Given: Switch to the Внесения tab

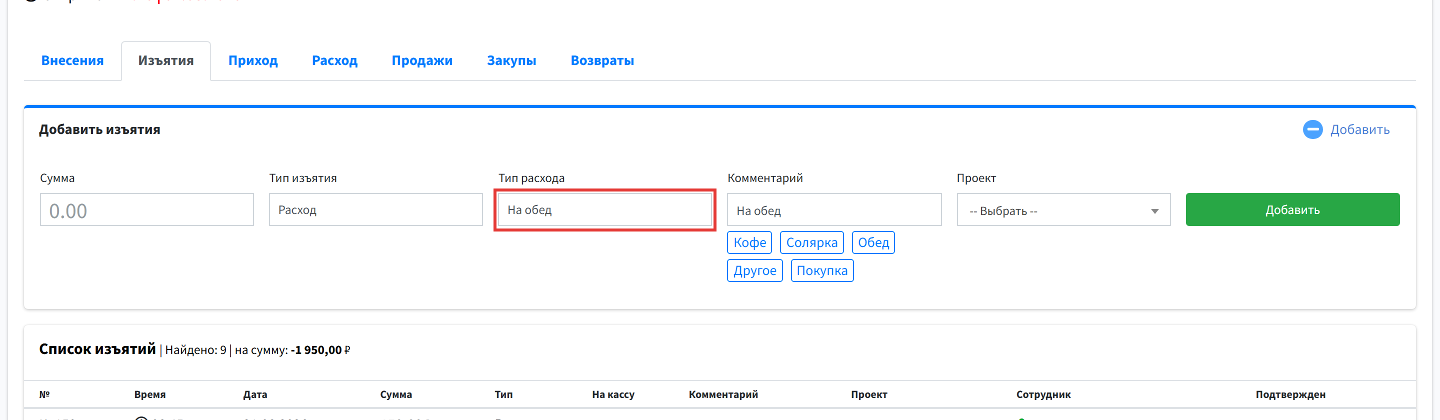Looking at the screenshot, I should click(x=72, y=61).
